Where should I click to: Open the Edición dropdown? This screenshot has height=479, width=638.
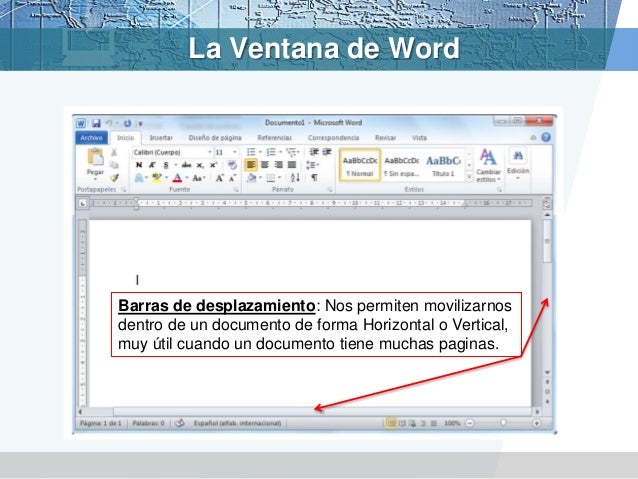(x=518, y=164)
